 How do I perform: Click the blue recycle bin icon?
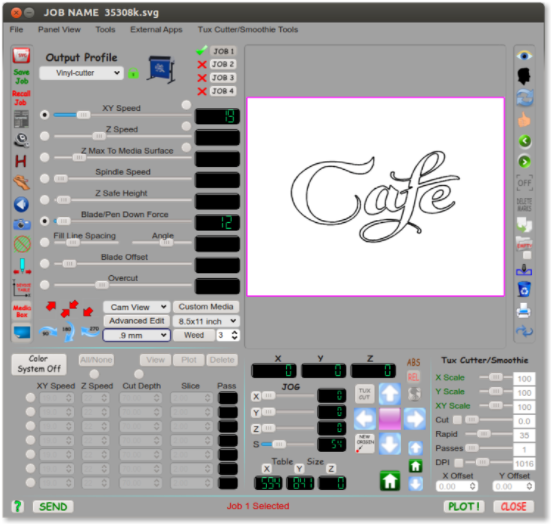524,289
